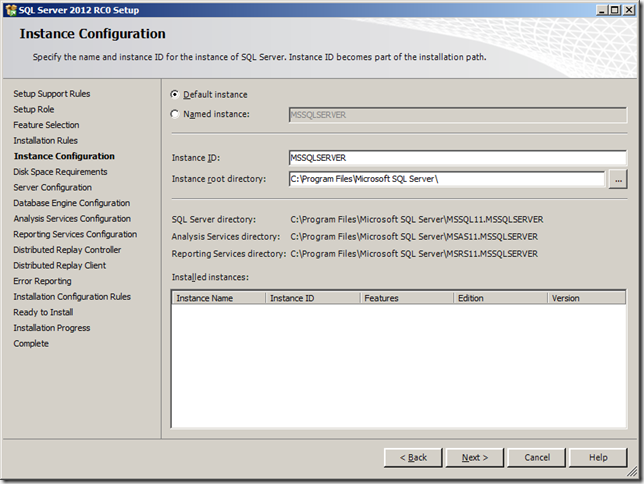Click the Edition column header
The height and width of the screenshot is (484, 644).
point(498,298)
